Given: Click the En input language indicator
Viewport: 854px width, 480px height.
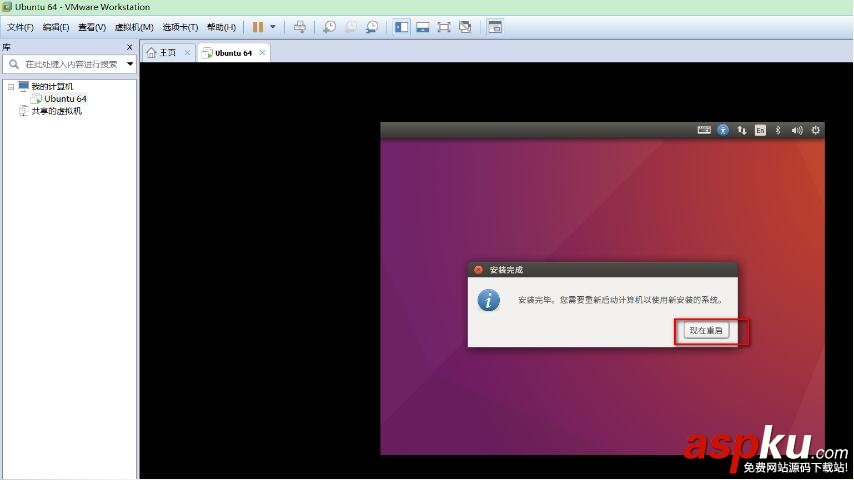Looking at the screenshot, I should point(760,130).
